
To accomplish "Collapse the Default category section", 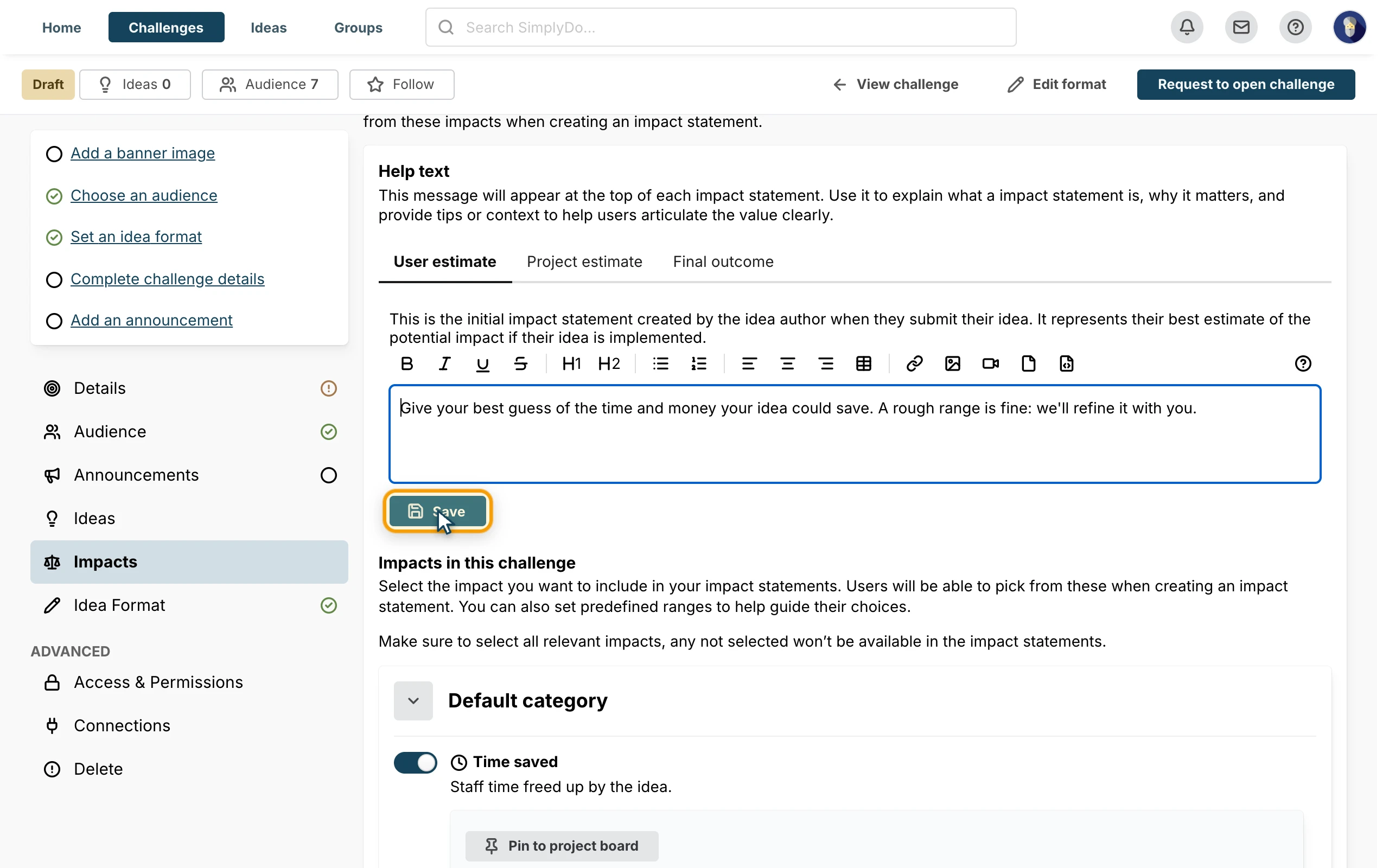I will [413, 700].
